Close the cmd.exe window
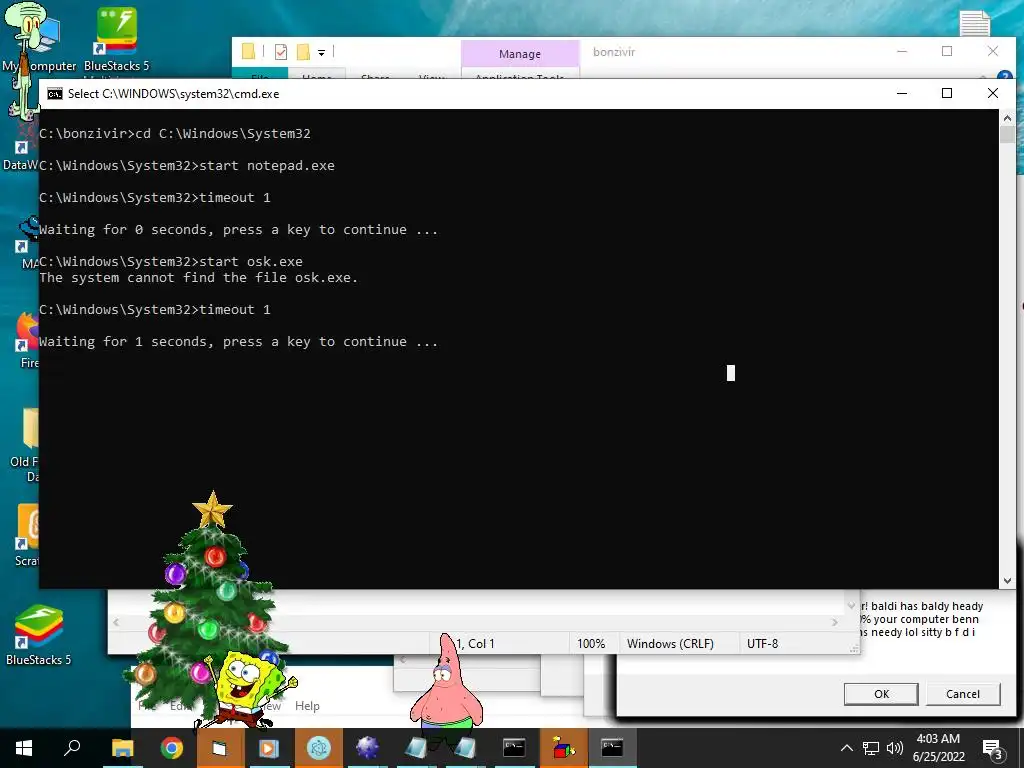This screenshot has height=768, width=1024. [x=993, y=93]
